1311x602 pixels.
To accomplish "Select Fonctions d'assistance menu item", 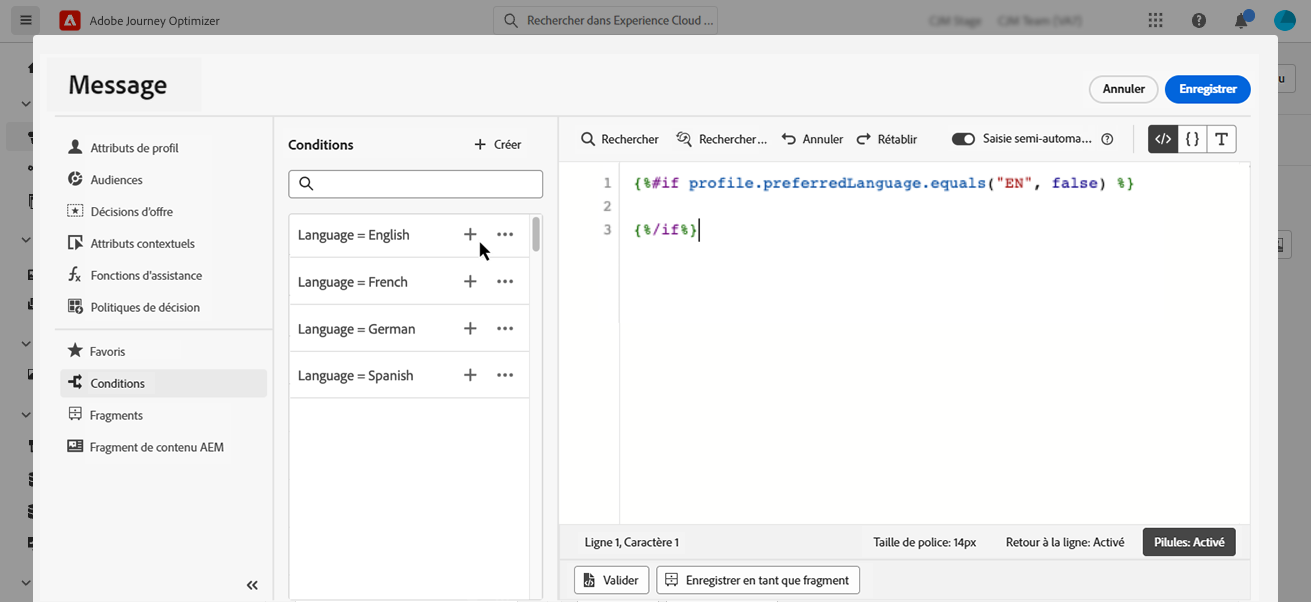I will tap(146, 275).
